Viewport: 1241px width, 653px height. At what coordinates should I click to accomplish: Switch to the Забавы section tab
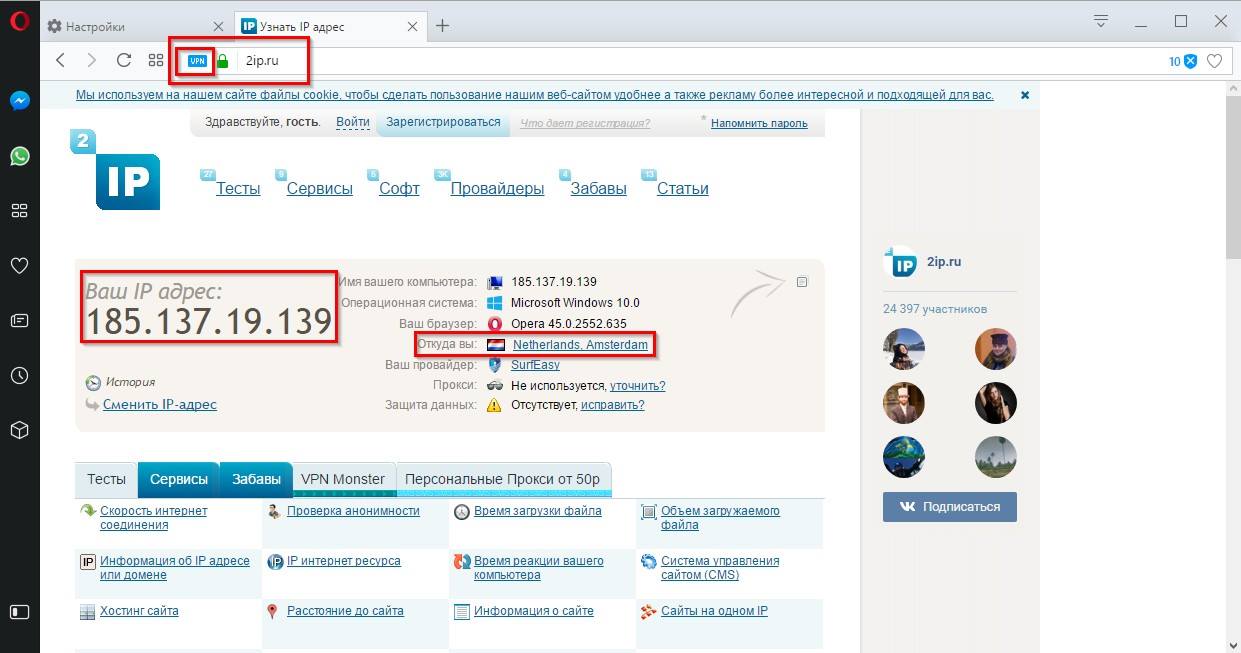click(256, 480)
